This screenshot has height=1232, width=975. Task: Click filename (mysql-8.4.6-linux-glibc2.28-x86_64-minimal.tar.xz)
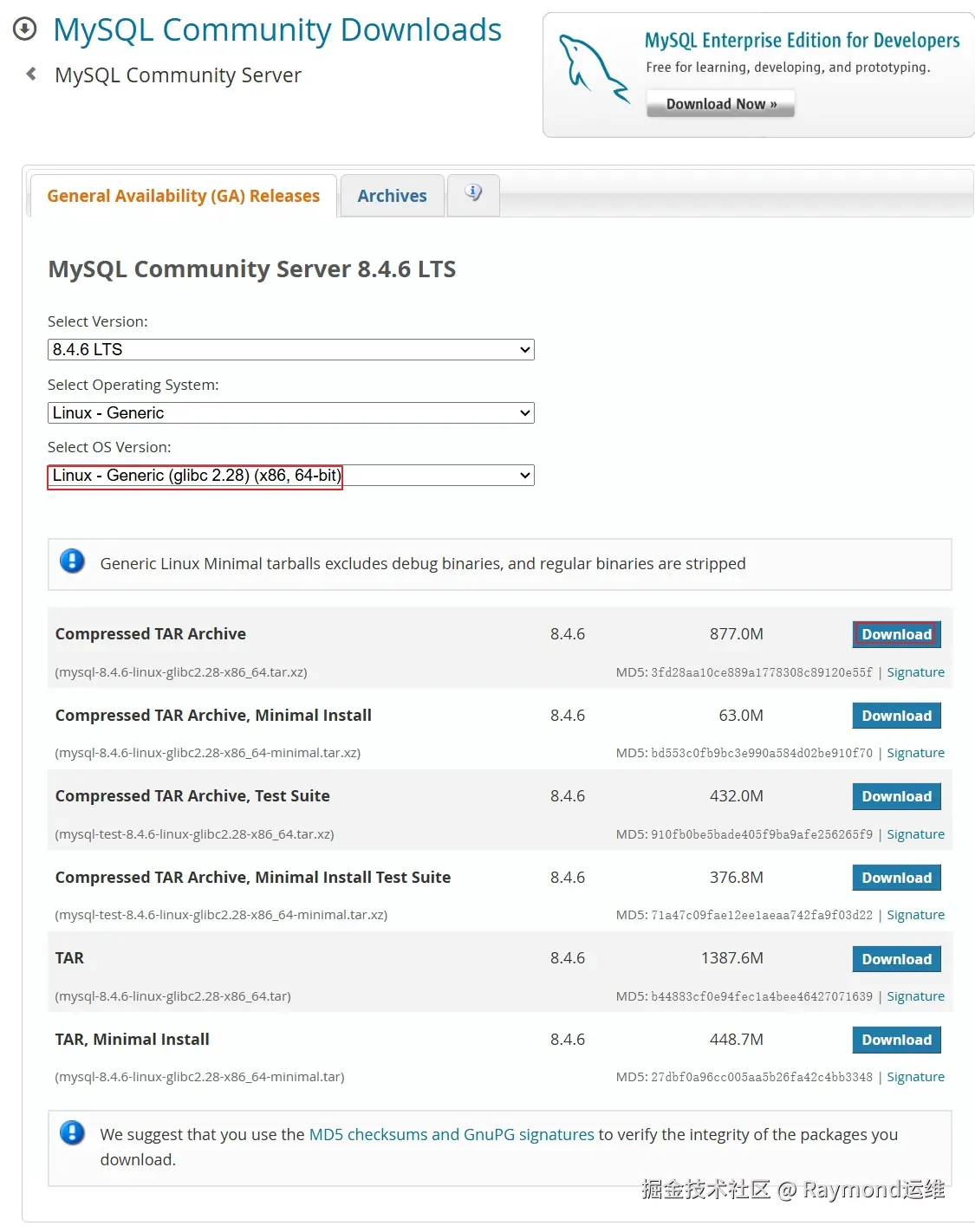coord(208,753)
